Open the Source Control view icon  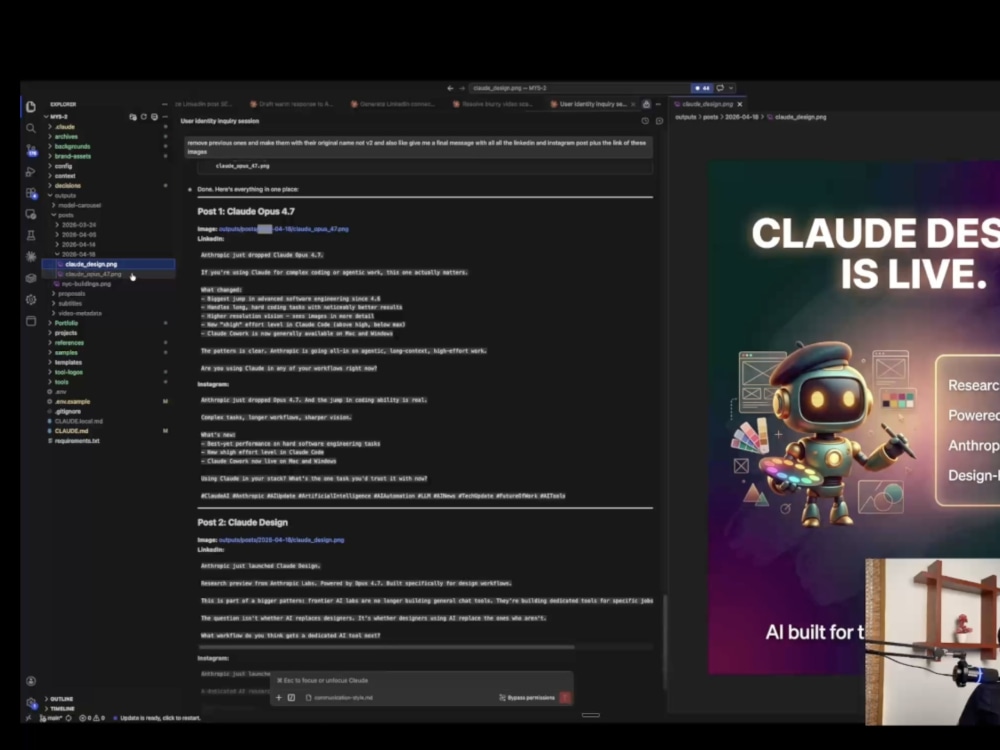point(31,150)
